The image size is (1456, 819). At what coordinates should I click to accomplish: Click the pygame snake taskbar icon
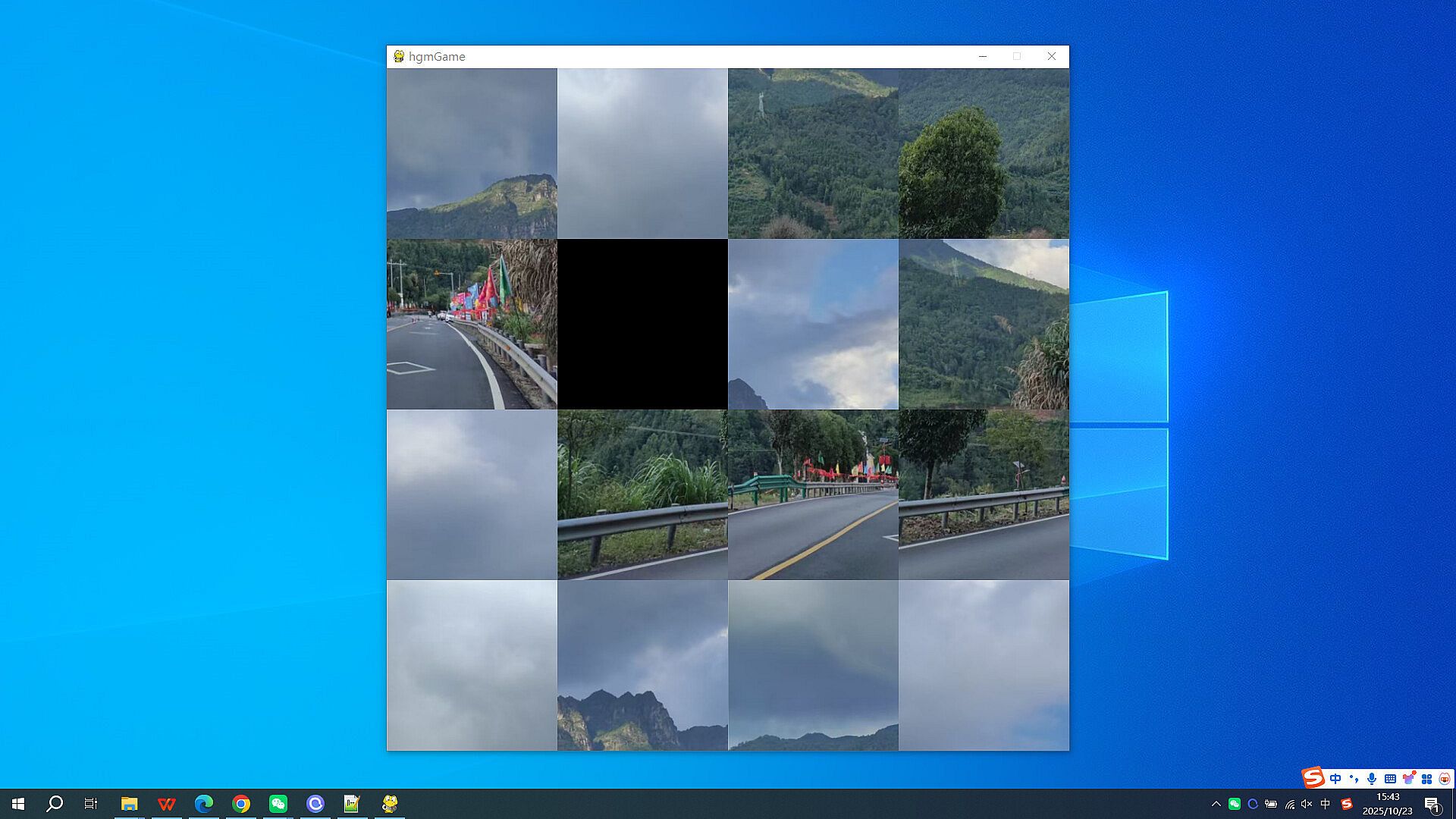click(390, 804)
